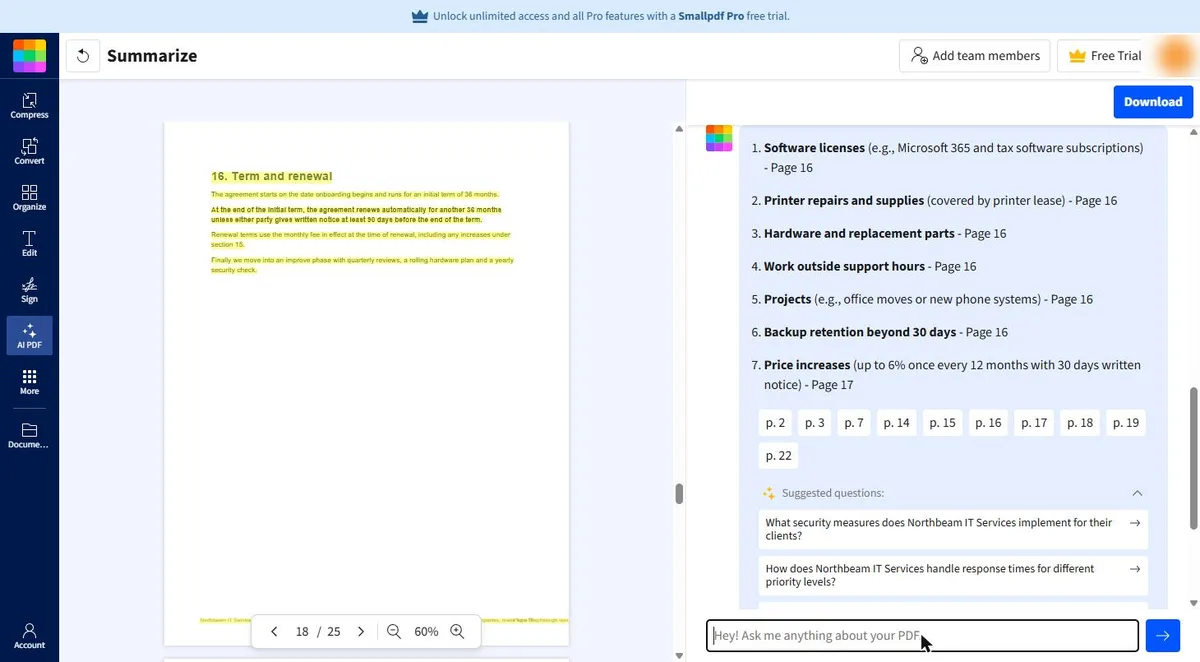Image resolution: width=1200 pixels, height=662 pixels.
Task: Open the Organize tool in sidebar
Action: tap(29, 197)
